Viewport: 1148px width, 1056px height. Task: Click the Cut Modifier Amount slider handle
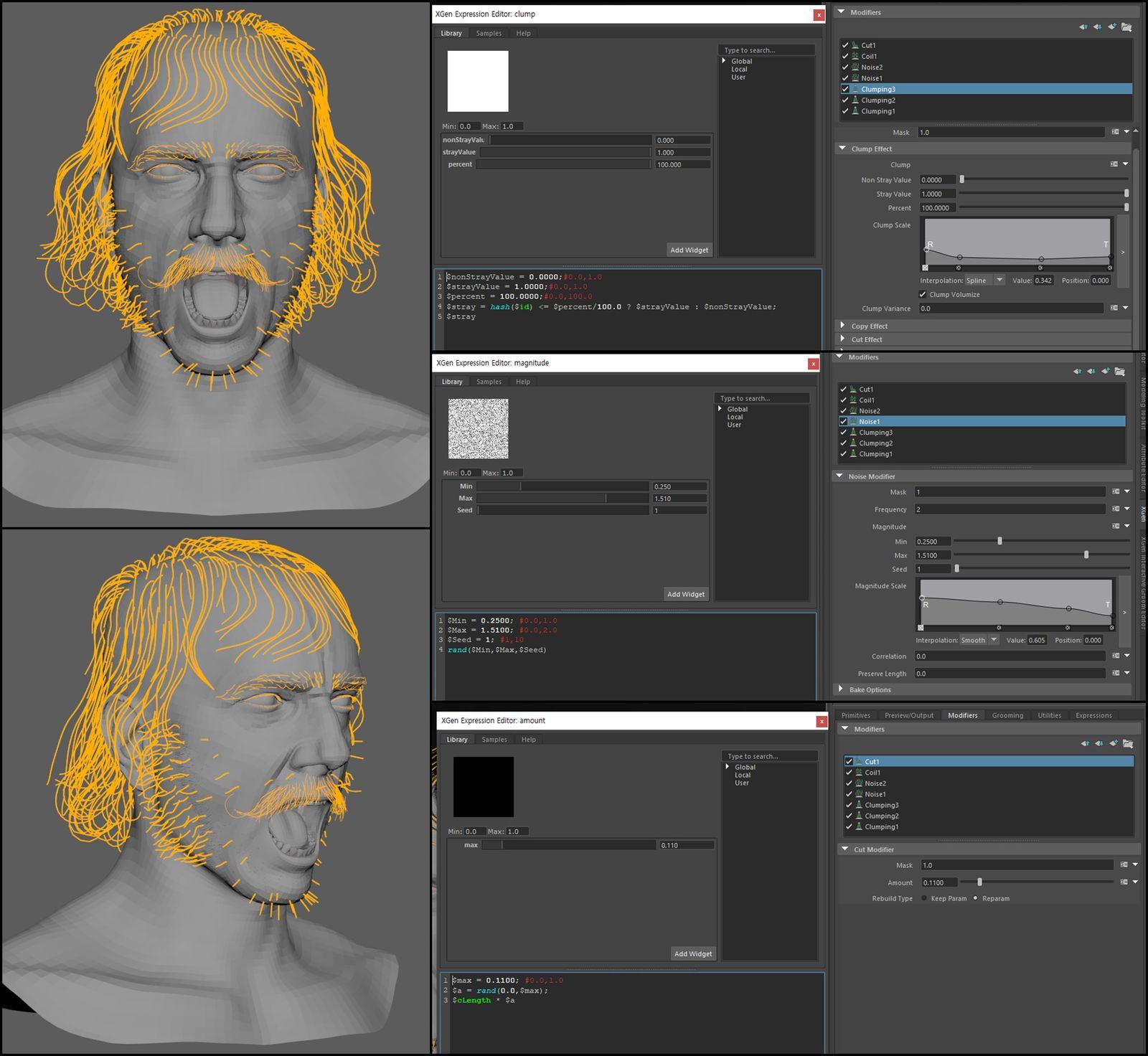click(x=979, y=882)
